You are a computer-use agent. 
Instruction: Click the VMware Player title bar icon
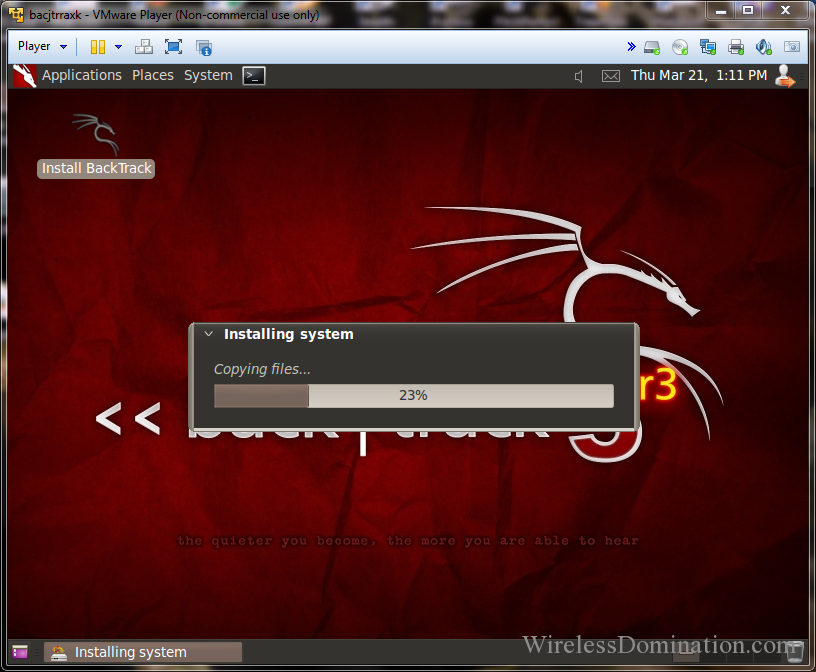(16, 15)
